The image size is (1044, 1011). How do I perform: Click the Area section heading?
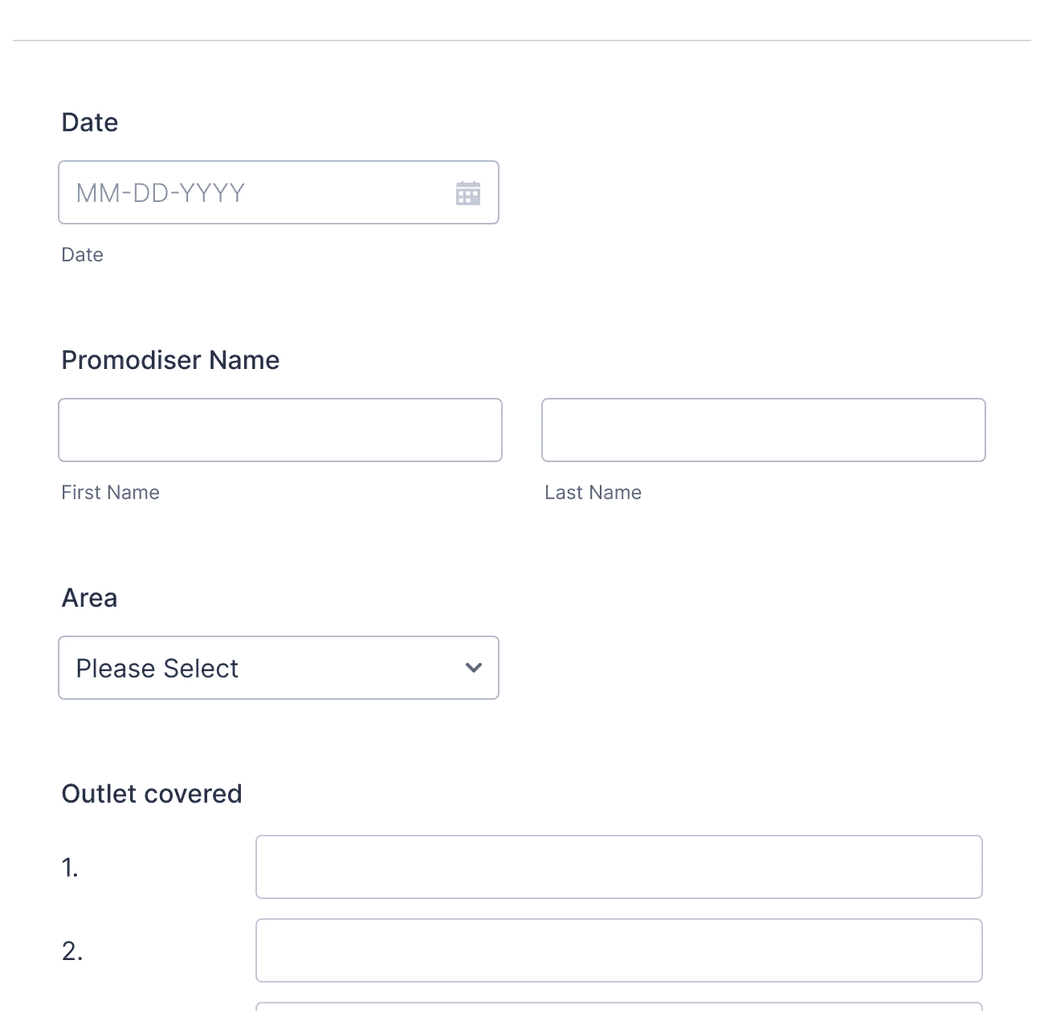click(x=89, y=596)
